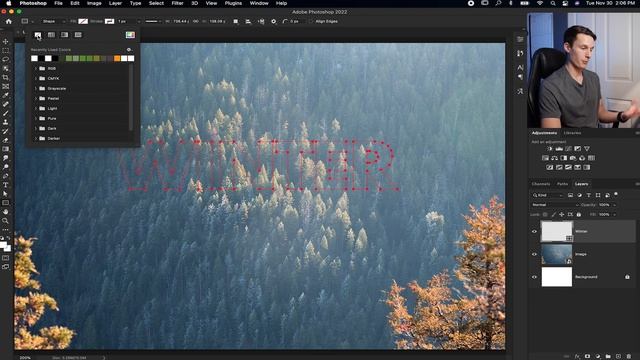Add Brightness/Contrast adjustment
The width and height of the screenshot is (640, 360).
[550, 149]
